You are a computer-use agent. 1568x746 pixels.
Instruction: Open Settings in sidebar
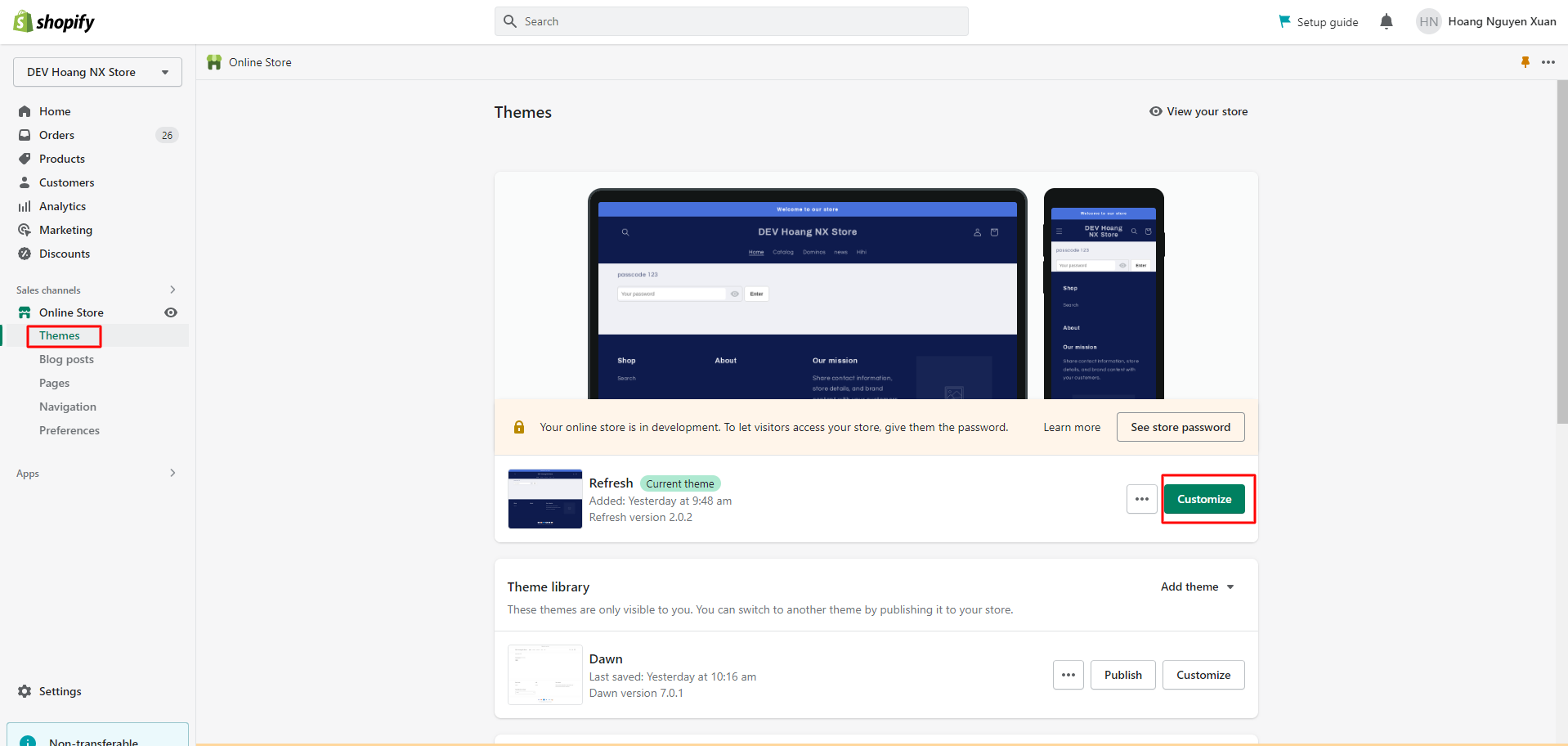60,691
